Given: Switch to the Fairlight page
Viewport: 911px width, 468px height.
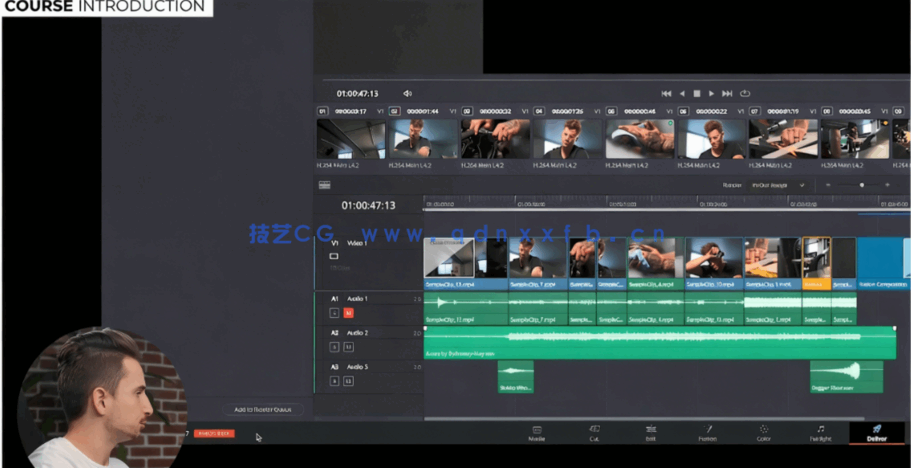Looking at the screenshot, I should [820, 433].
